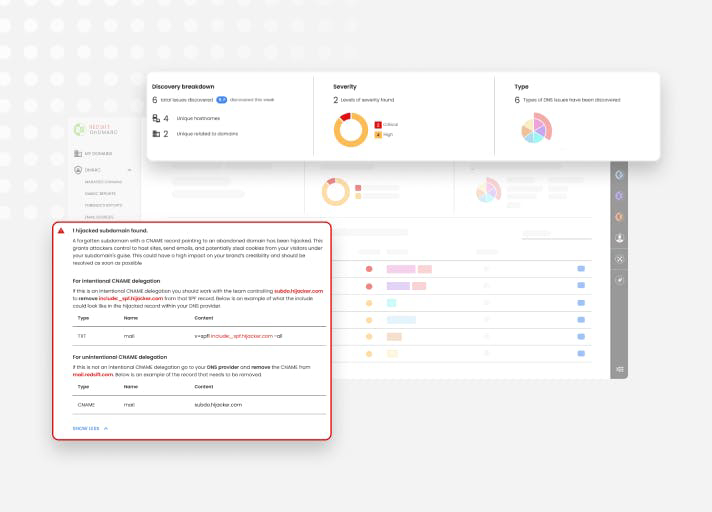712x512 pixels.
Task: Click the orange severity dot in the cyan-tag row
Action: pos(369,303)
